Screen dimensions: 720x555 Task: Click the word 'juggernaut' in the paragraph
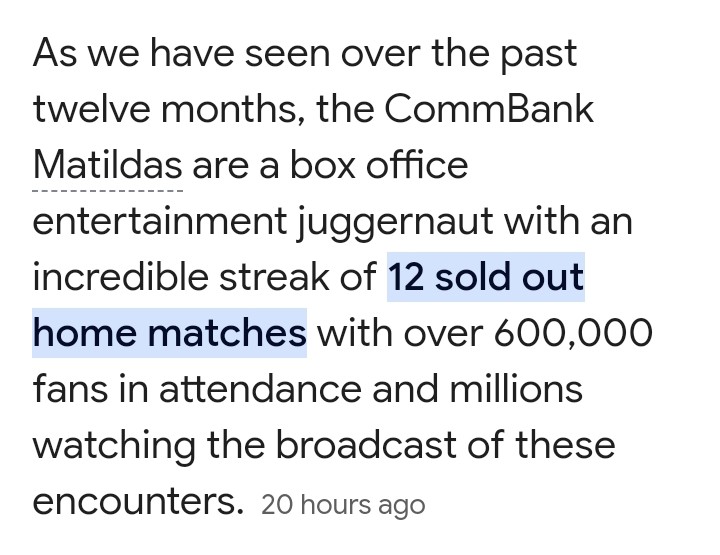[395, 222]
